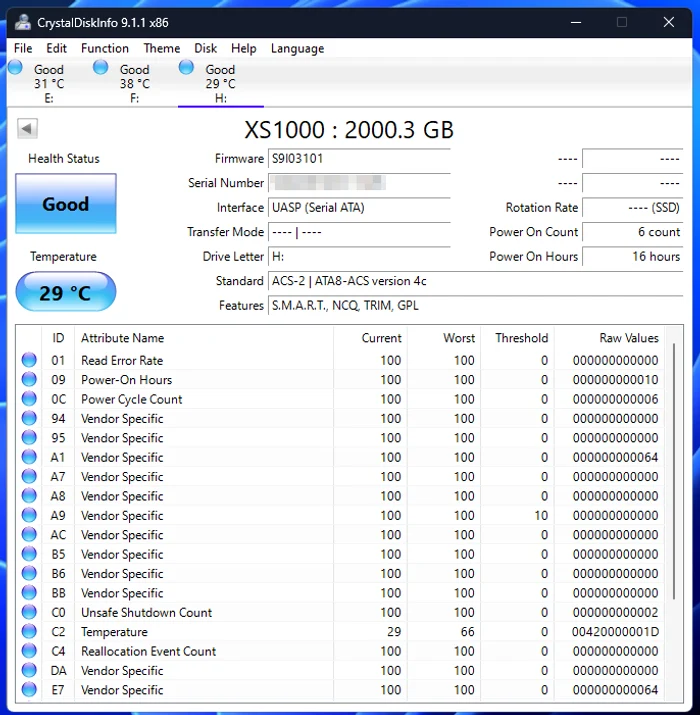Click the status orb for drive F:
The image size is (700, 715).
tap(100, 67)
